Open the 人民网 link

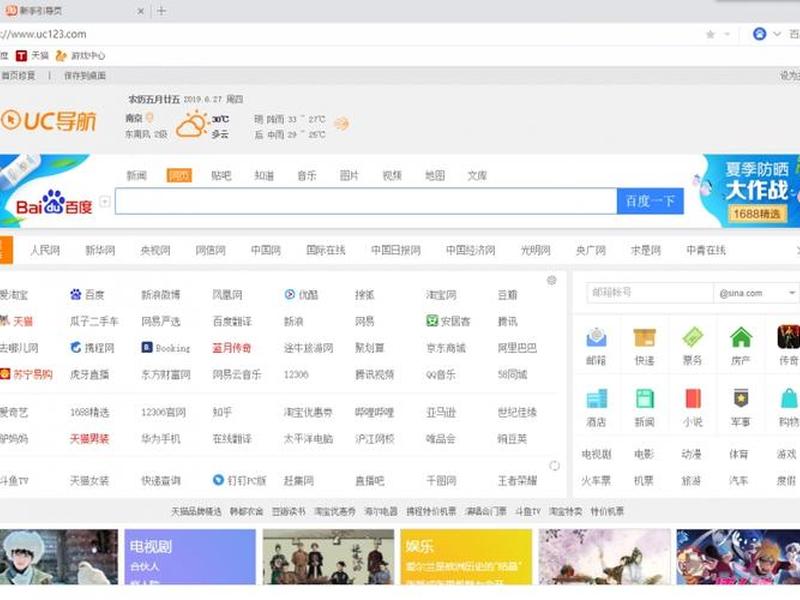click(x=45, y=250)
